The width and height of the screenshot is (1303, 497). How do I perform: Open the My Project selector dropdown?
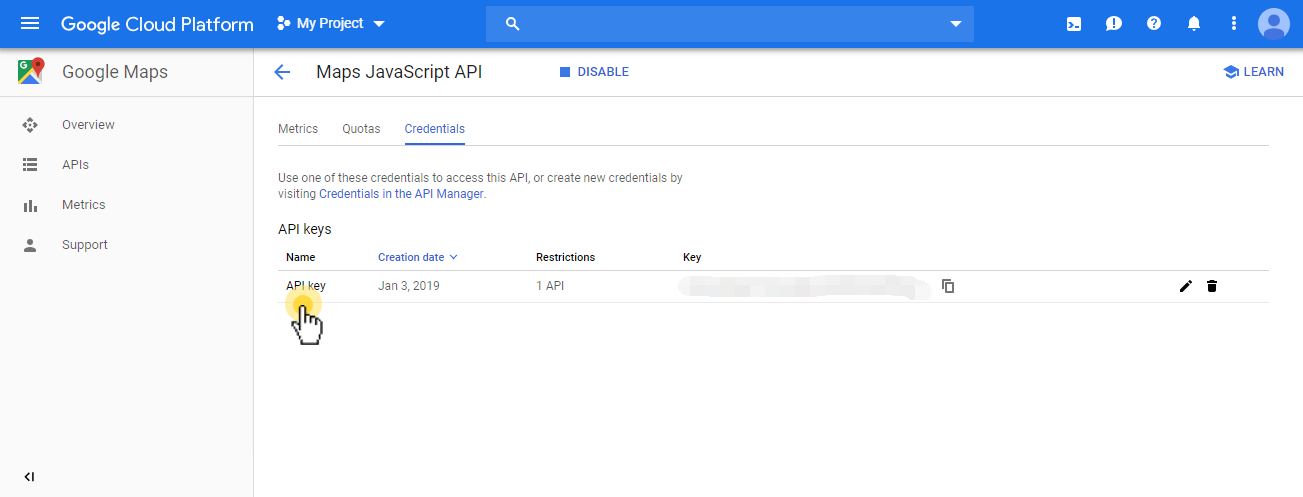[x=330, y=23]
